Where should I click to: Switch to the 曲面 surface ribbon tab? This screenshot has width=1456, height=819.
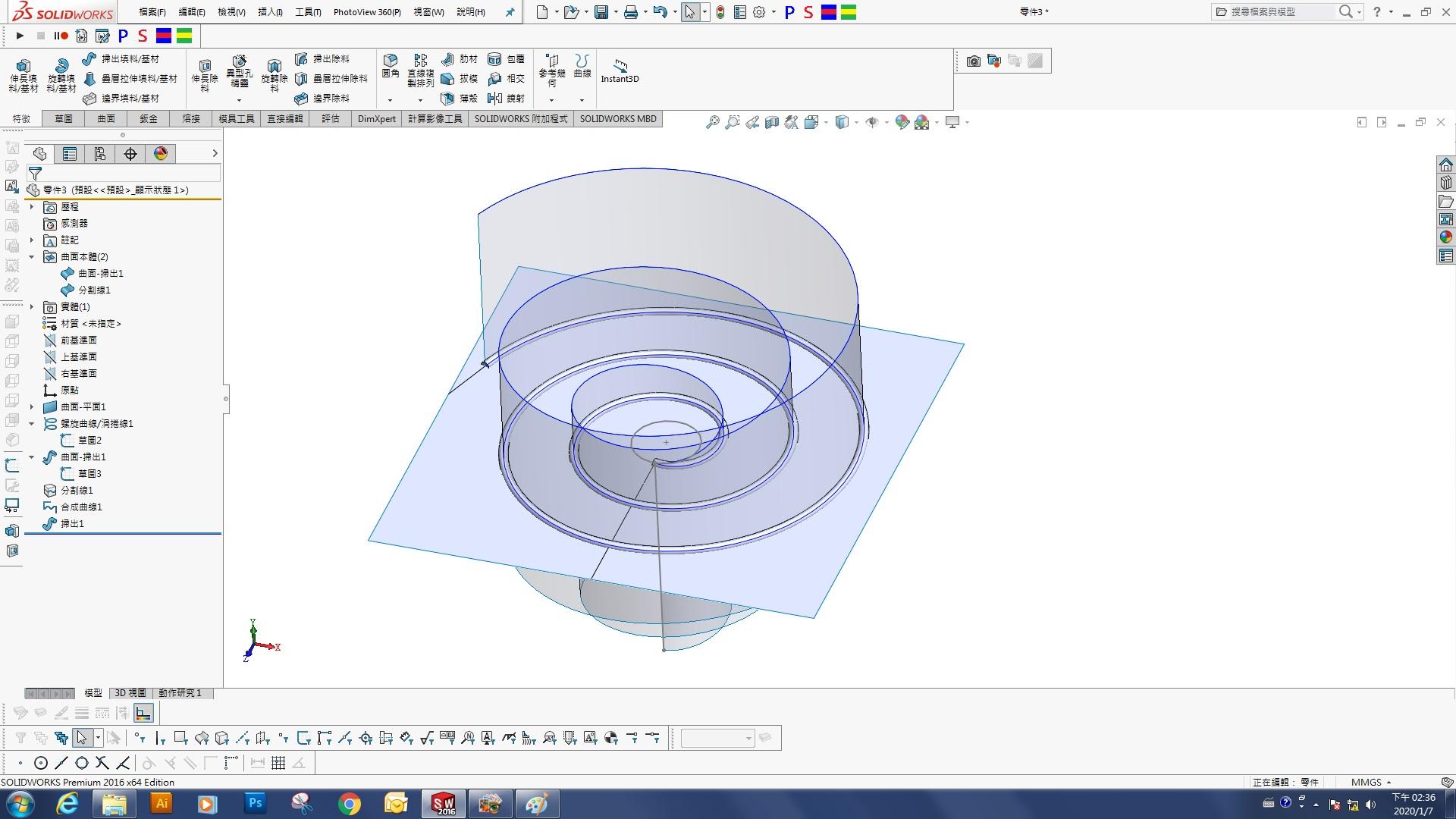click(x=106, y=119)
